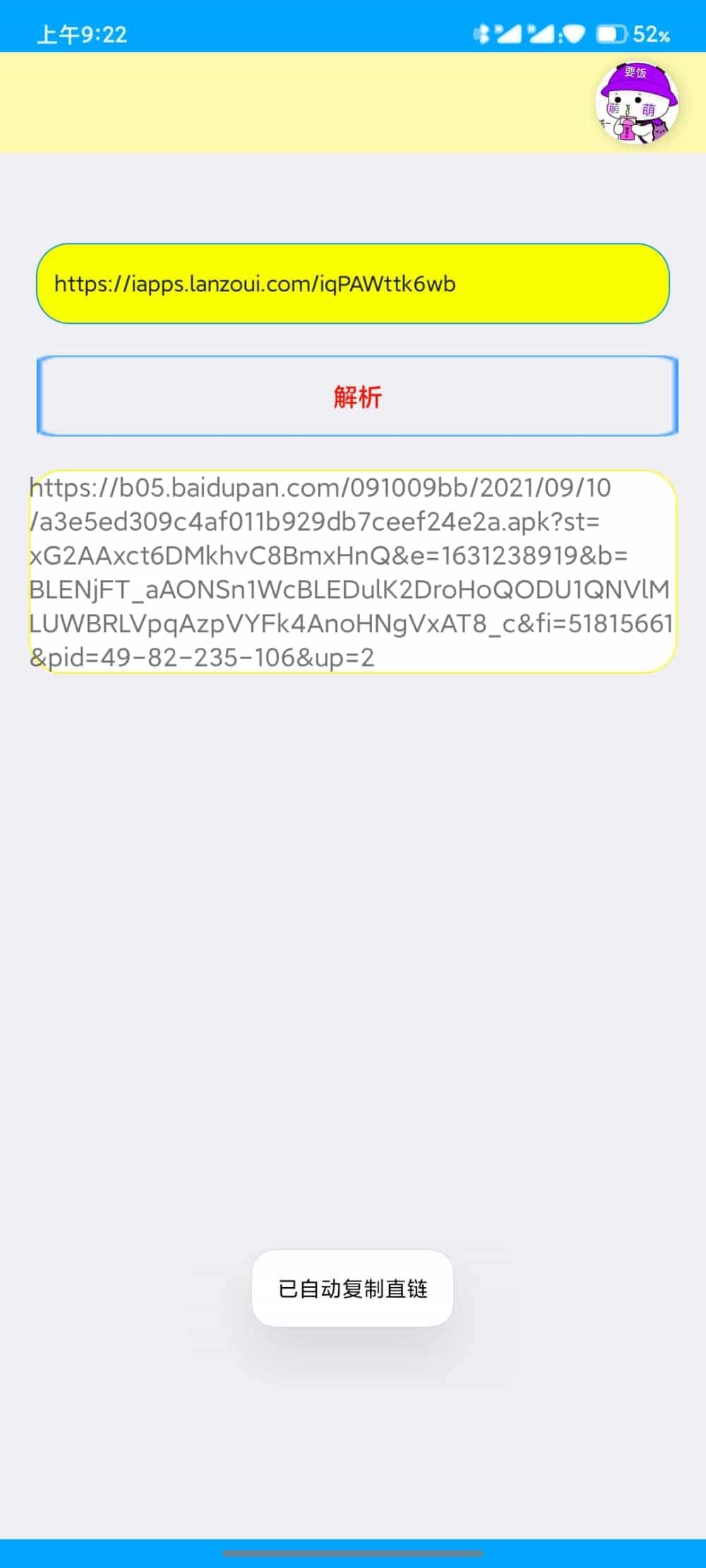Tap the Bluetooth status icon
Image resolution: width=706 pixels, height=1568 pixels.
click(481, 34)
